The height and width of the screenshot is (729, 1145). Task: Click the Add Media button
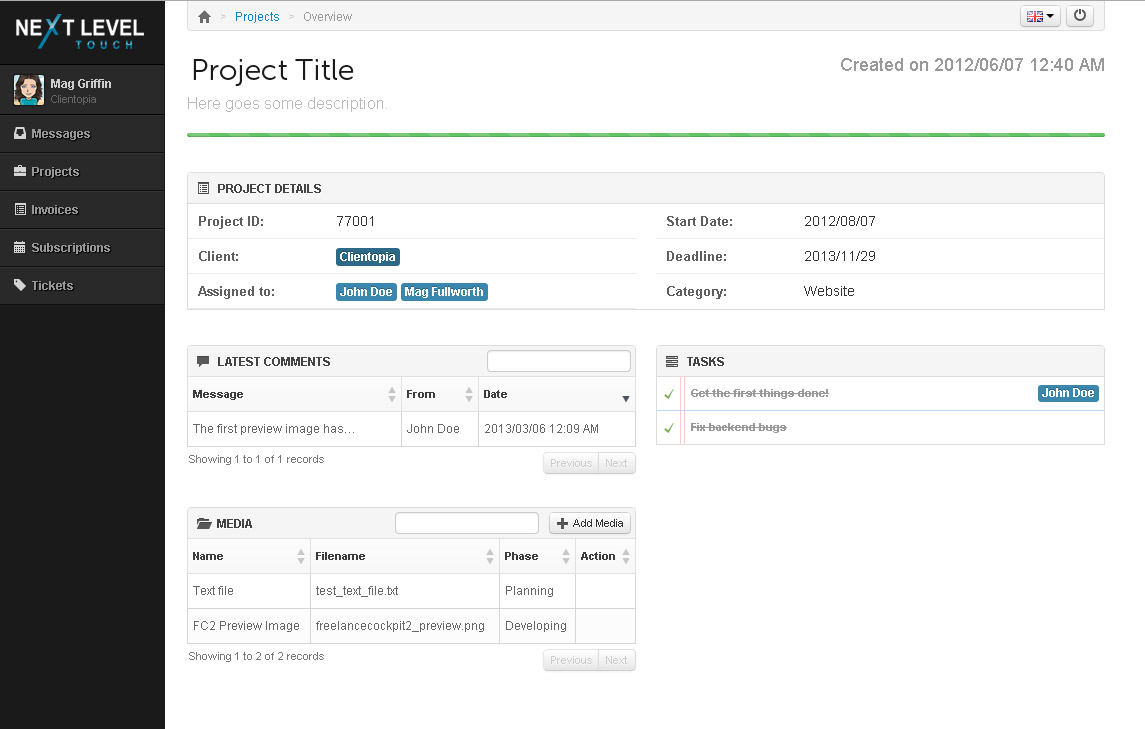tap(590, 523)
